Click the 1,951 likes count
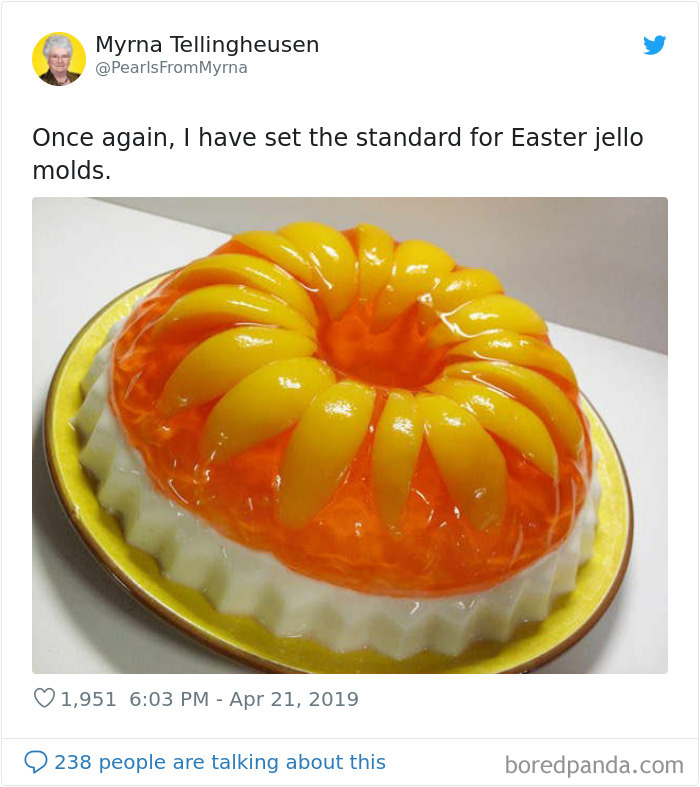 click(88, 699)
